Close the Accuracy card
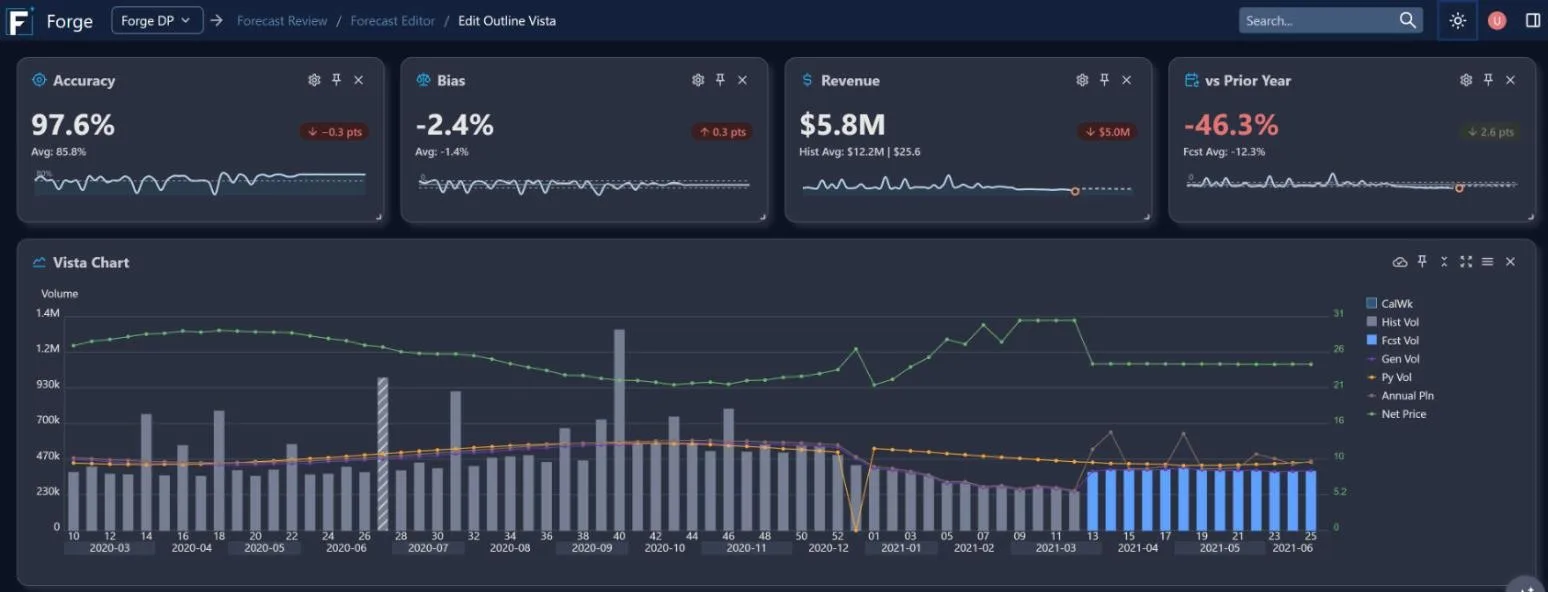This screenshot has width=1548, height=592. pos(359,80)
